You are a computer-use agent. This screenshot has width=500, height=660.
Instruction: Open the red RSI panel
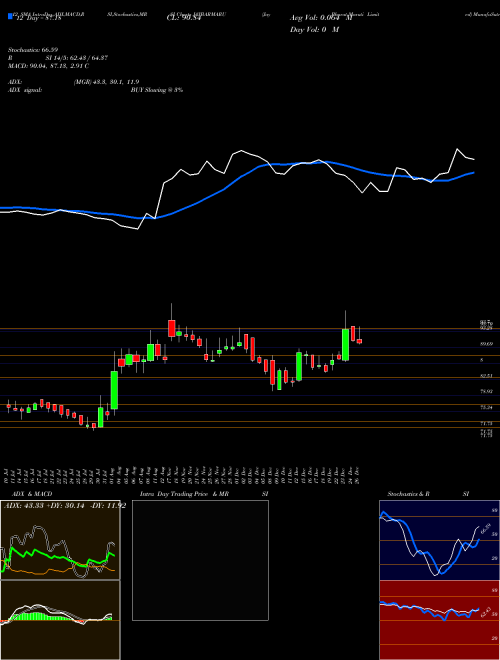439,620
